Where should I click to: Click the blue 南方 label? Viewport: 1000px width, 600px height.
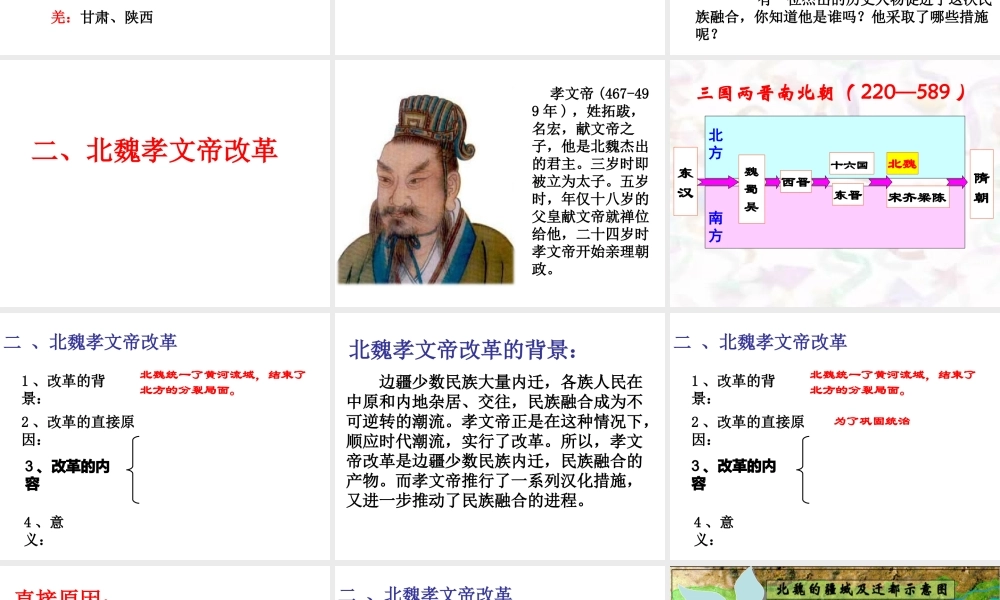[x=716, y=227]
